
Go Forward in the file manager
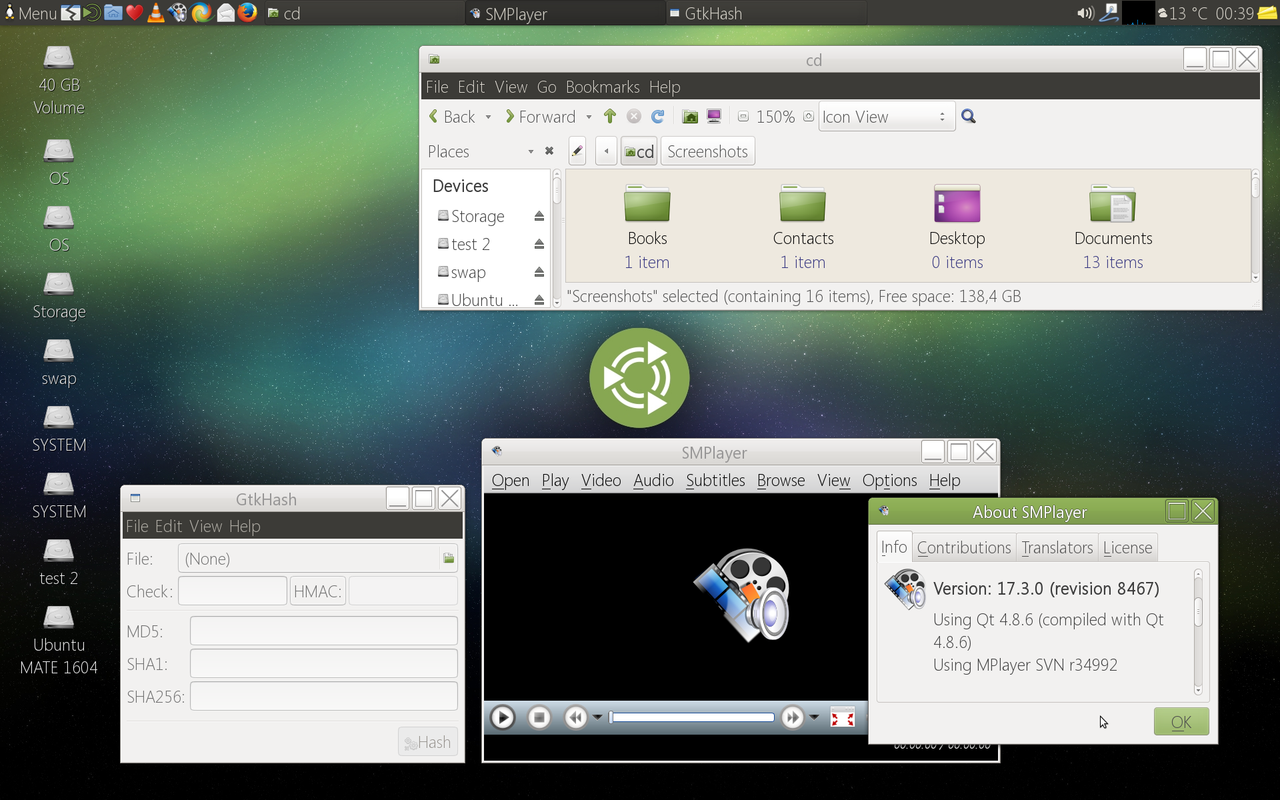pos(540,116)
